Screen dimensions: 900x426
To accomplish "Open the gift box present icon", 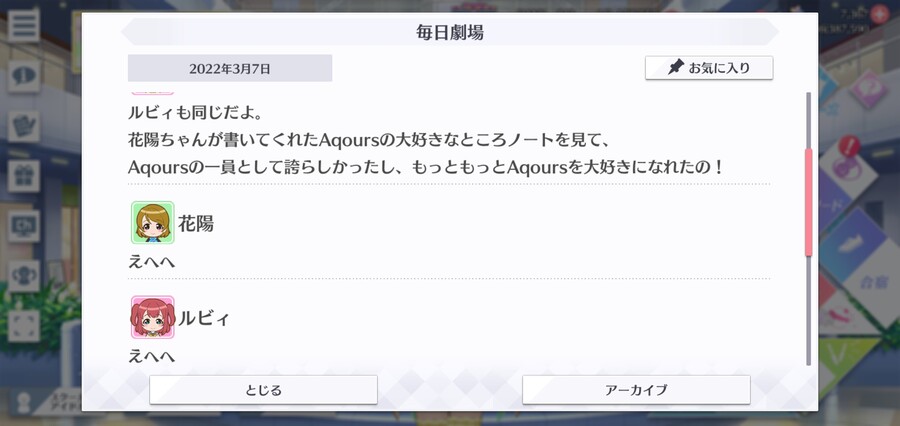I will tap(24, 176).
